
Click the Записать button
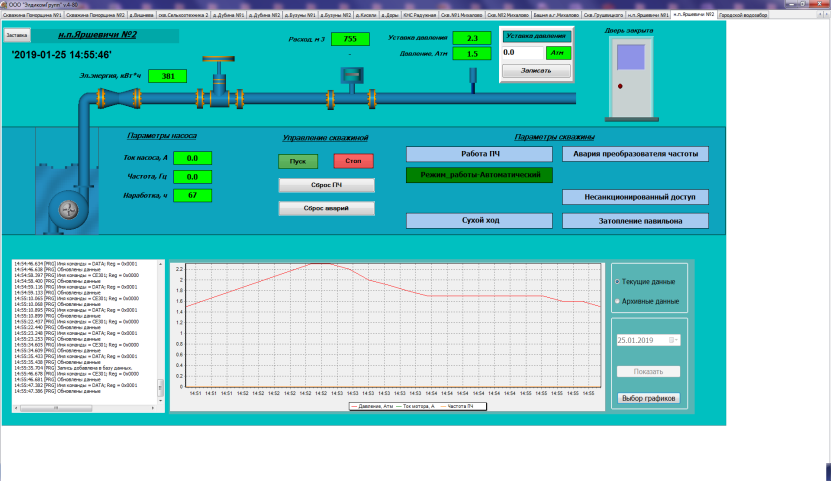coord(536,71)
